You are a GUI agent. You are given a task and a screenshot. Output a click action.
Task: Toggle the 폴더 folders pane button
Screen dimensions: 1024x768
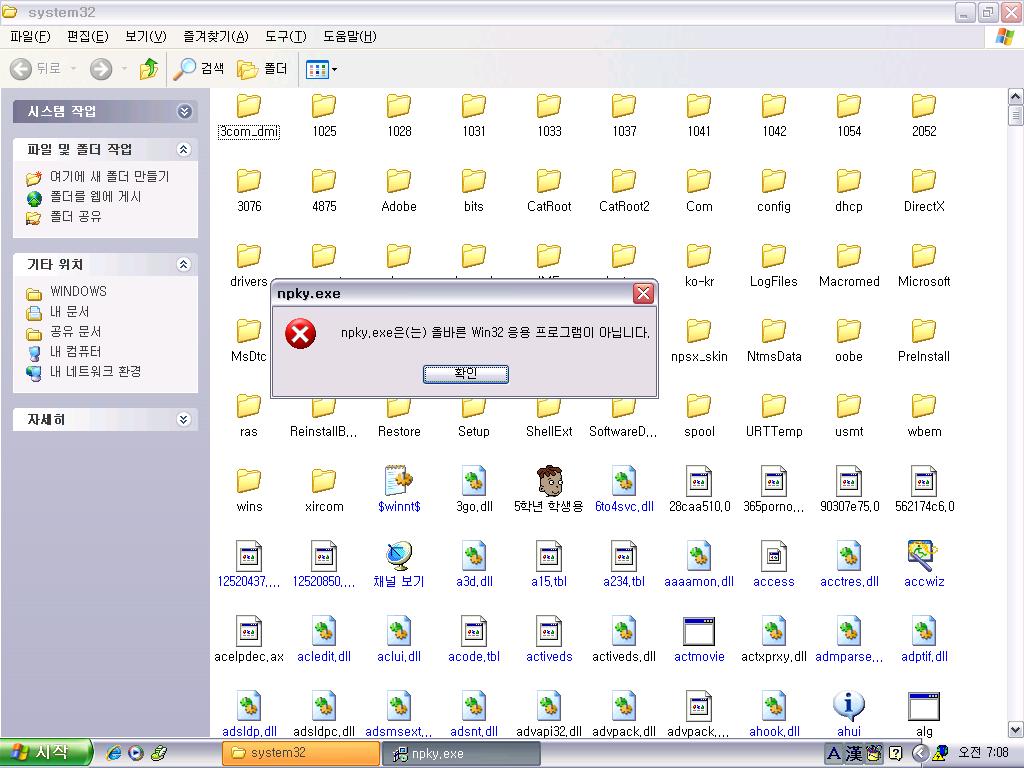tap(263, 69)
